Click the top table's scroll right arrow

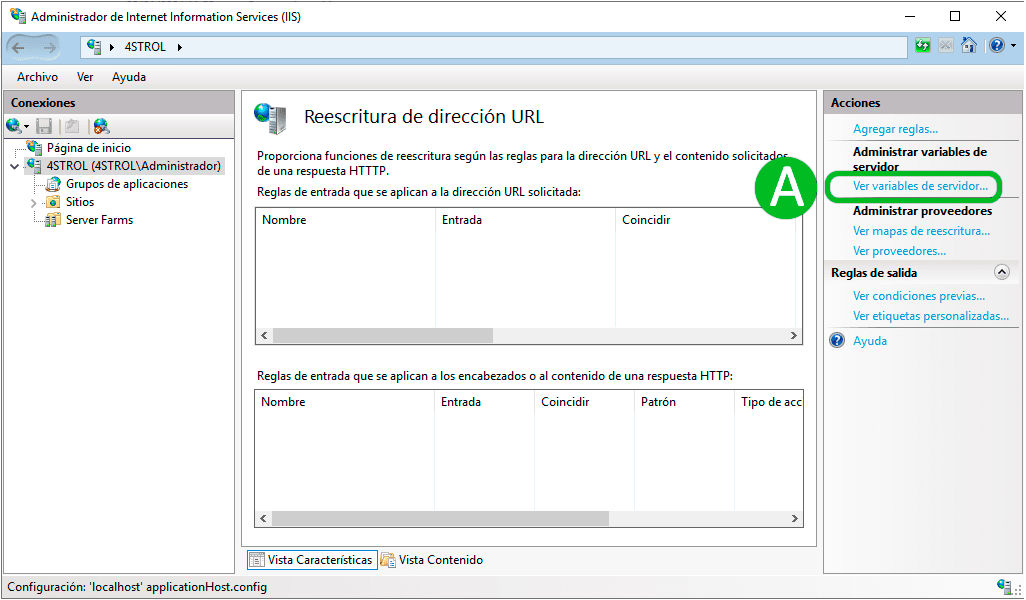pyautogui.click(x=793, y=336)
